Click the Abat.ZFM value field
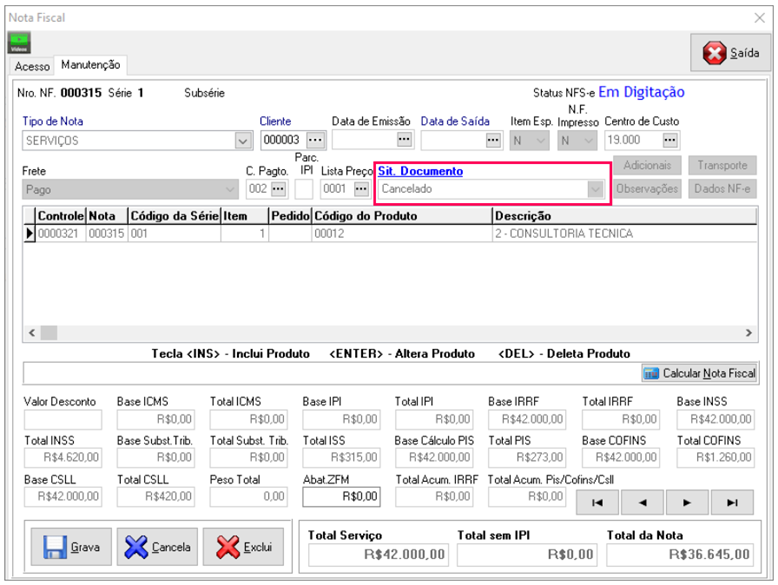The width and height of the screenshot is (778, 585). (x=341, y=495)
